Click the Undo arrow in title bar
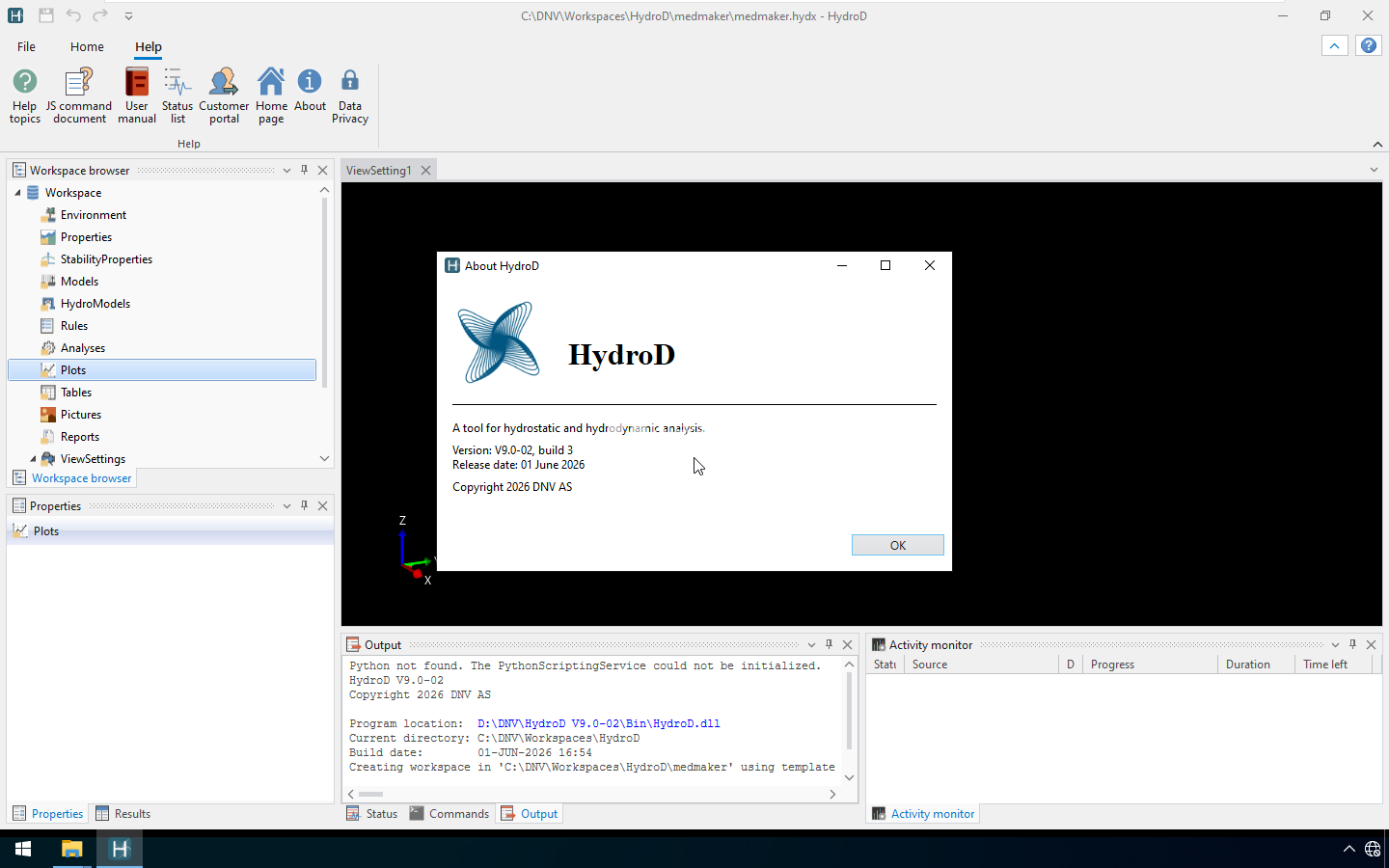 (73, 15)
